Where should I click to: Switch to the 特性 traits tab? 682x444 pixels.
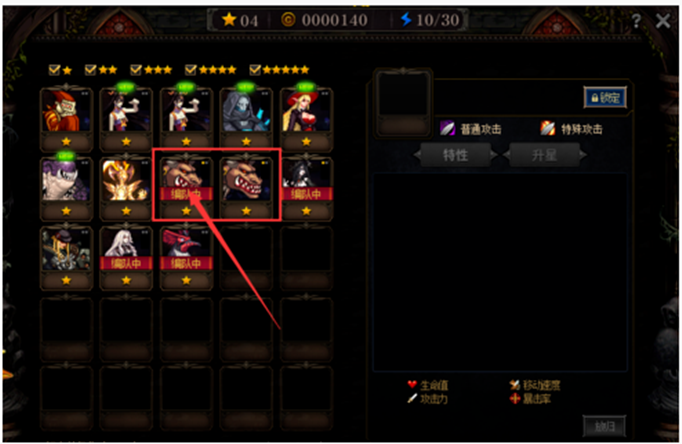456,155
